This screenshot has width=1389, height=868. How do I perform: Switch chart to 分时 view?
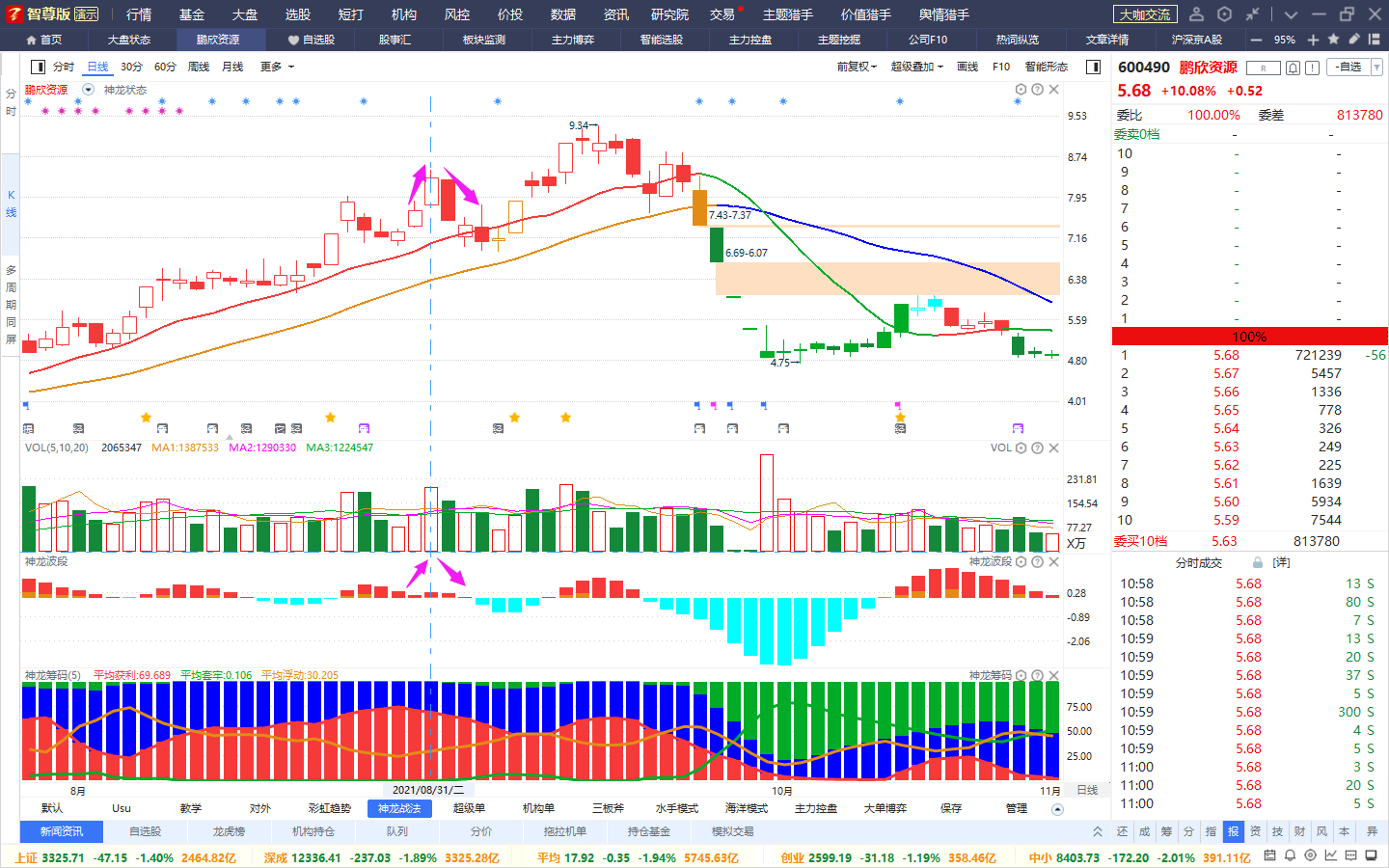(64, 67)
